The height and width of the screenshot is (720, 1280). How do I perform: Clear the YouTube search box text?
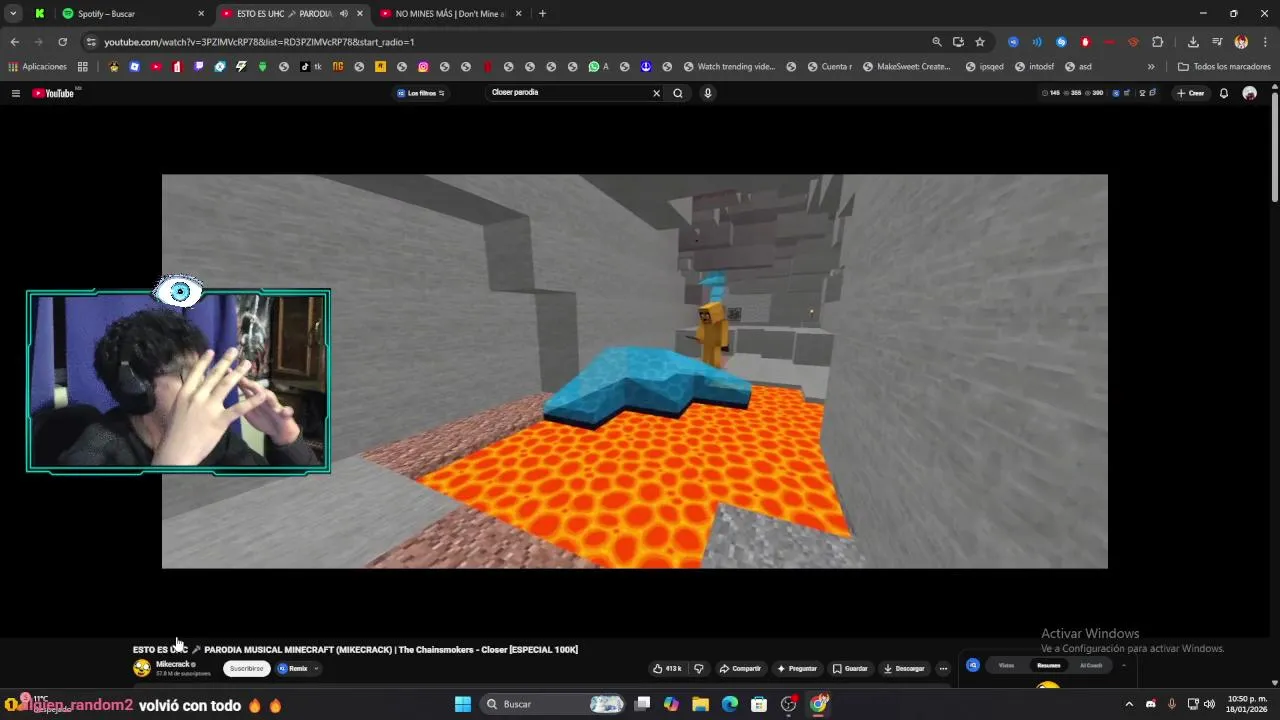656,93
